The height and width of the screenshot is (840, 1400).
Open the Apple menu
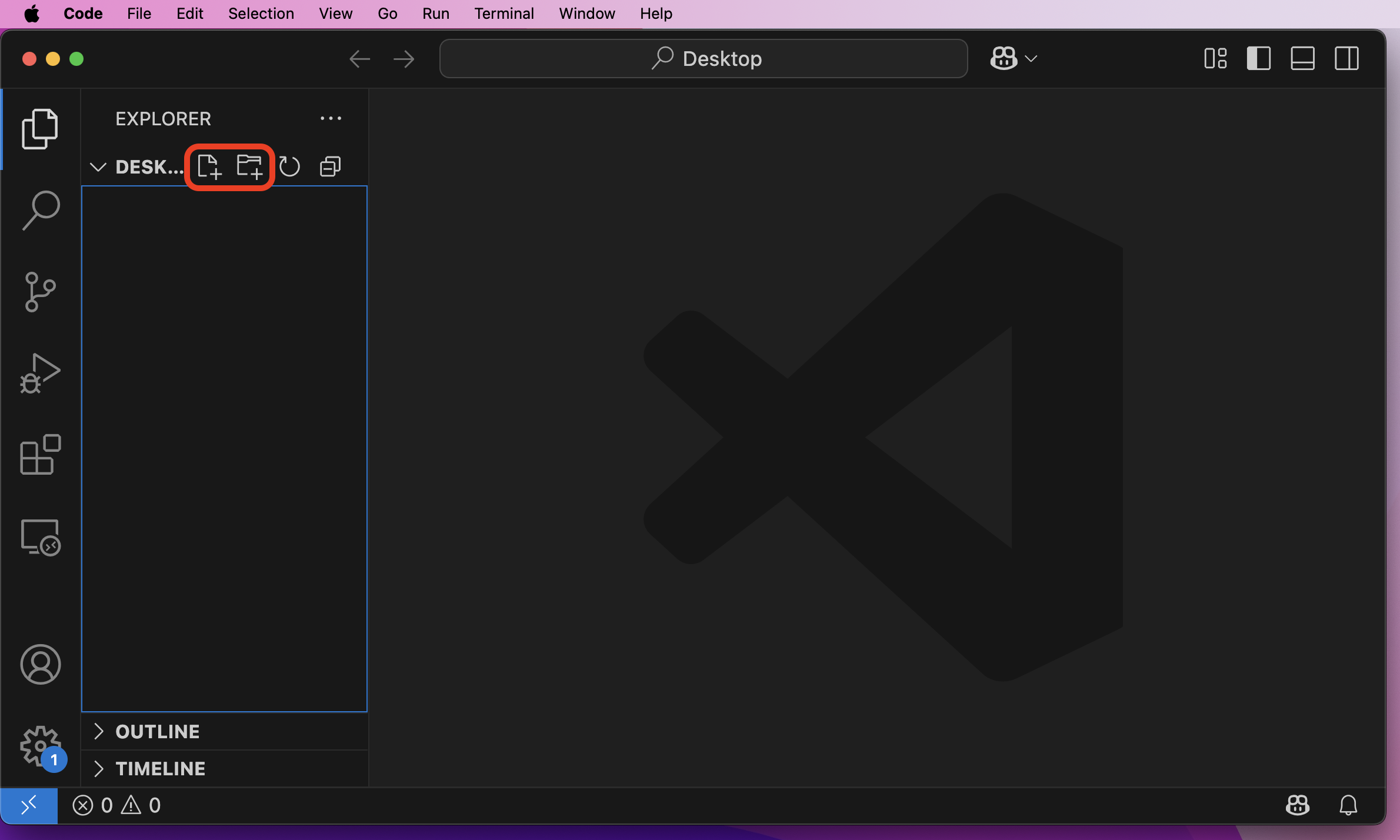point(32,14)
